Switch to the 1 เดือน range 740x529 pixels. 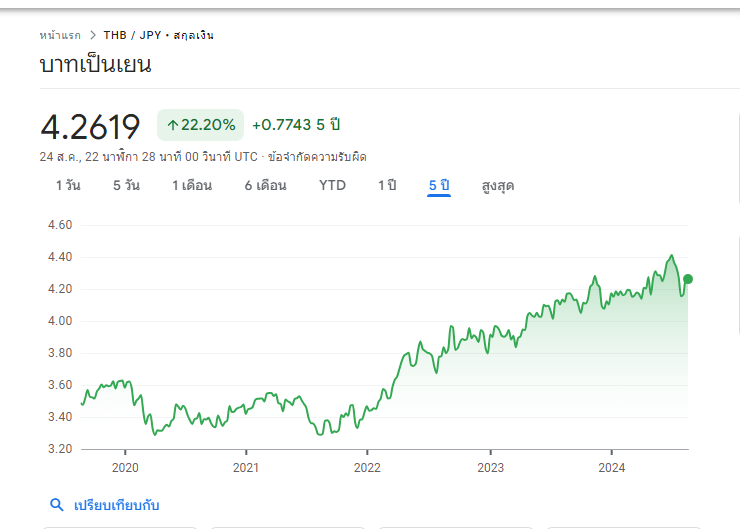(x=193, y=185)
